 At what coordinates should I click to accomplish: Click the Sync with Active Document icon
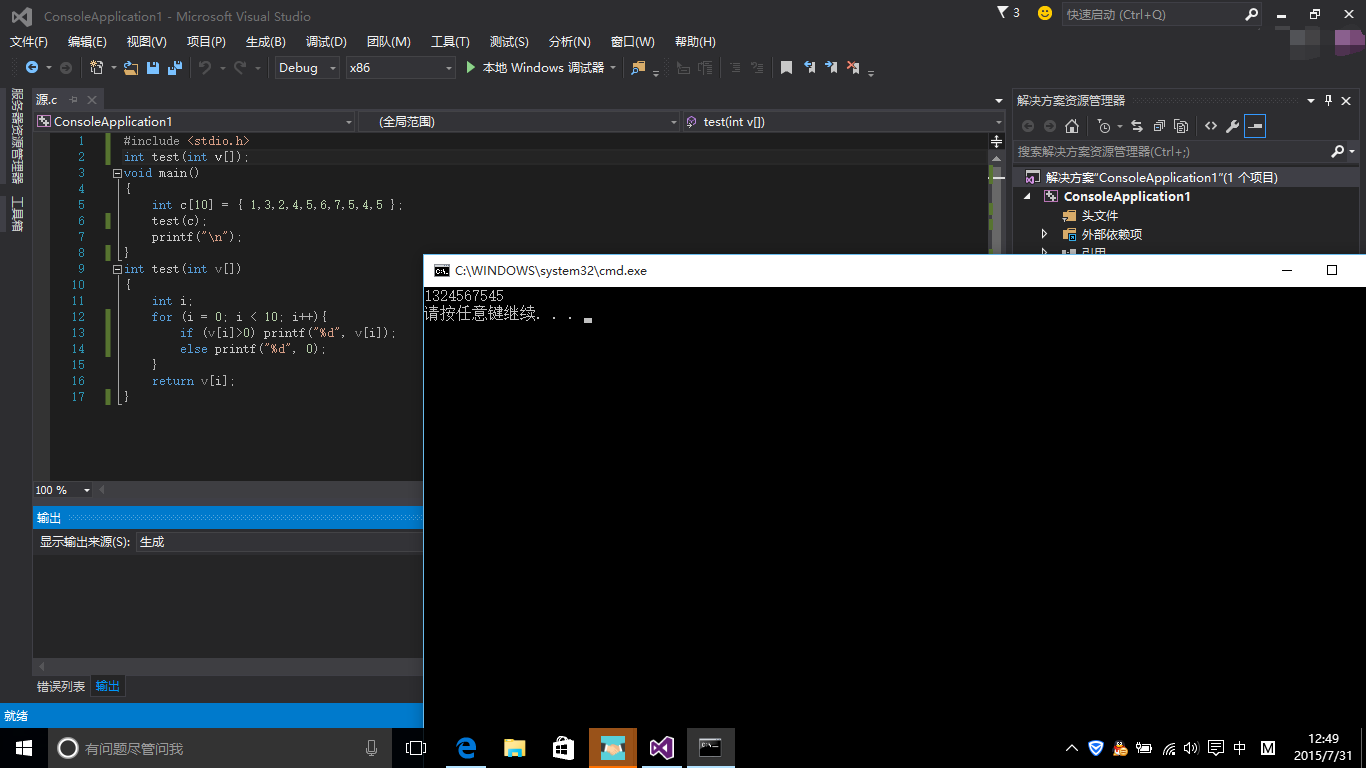tap(1137, 126)
